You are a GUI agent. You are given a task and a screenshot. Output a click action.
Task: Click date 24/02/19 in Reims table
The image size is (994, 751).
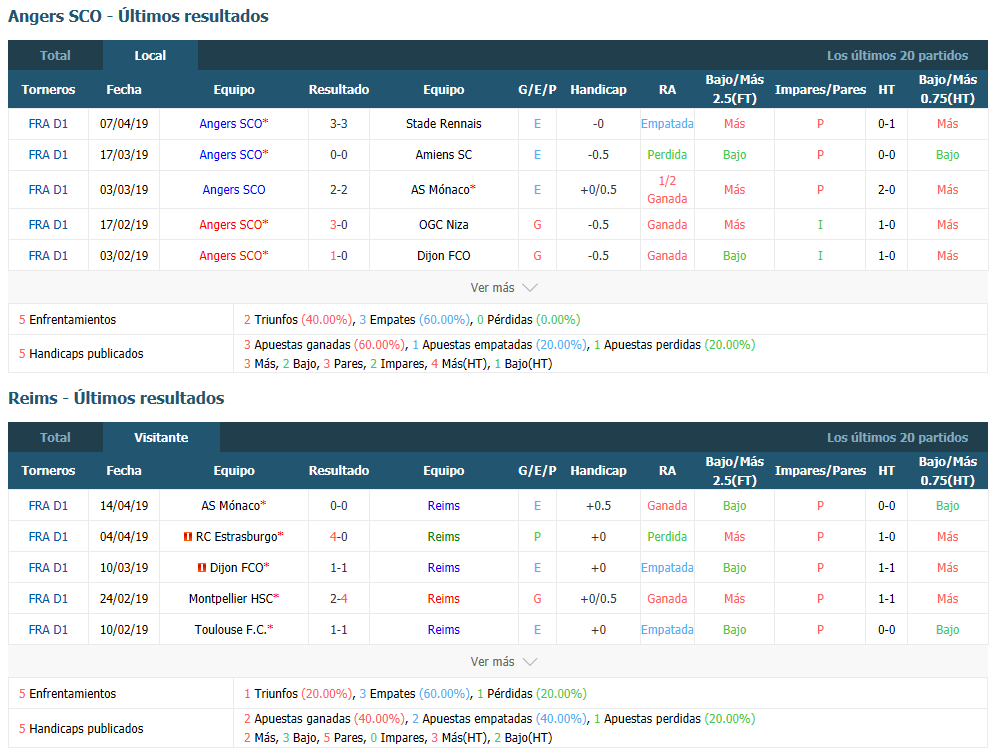tap(124, 599)
